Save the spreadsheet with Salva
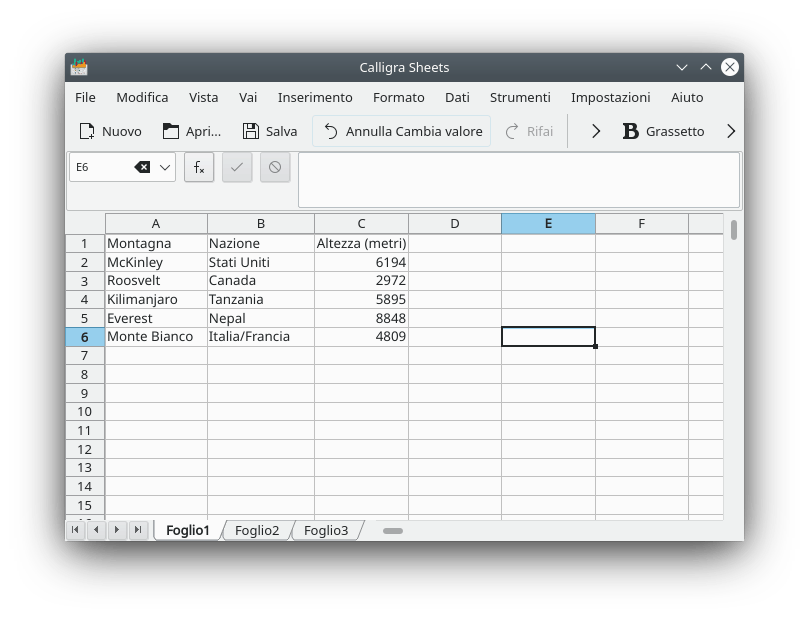The width and height of the screenshot is (809, 618). pyautogui.click(x=270, y=131)
